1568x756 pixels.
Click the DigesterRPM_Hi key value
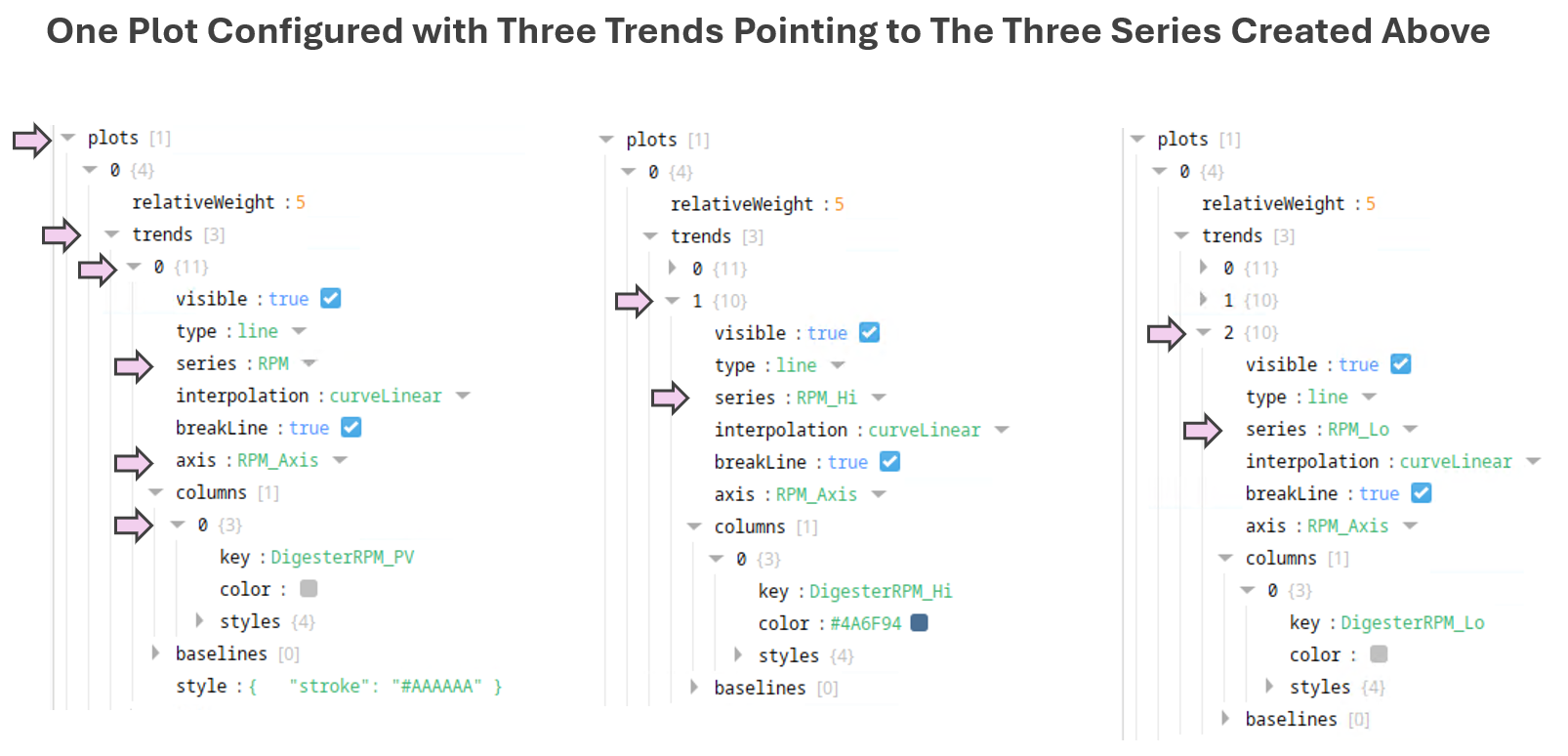point(880,592)
